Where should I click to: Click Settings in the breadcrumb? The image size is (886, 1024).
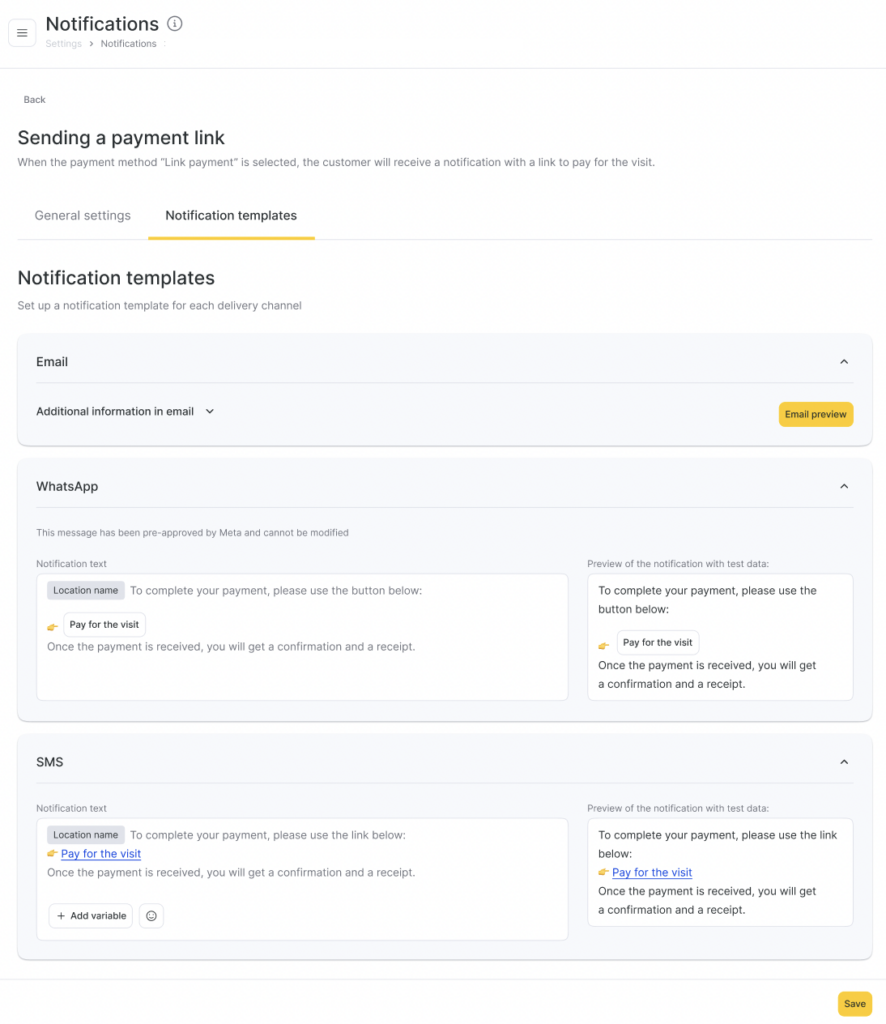(64, 44)
